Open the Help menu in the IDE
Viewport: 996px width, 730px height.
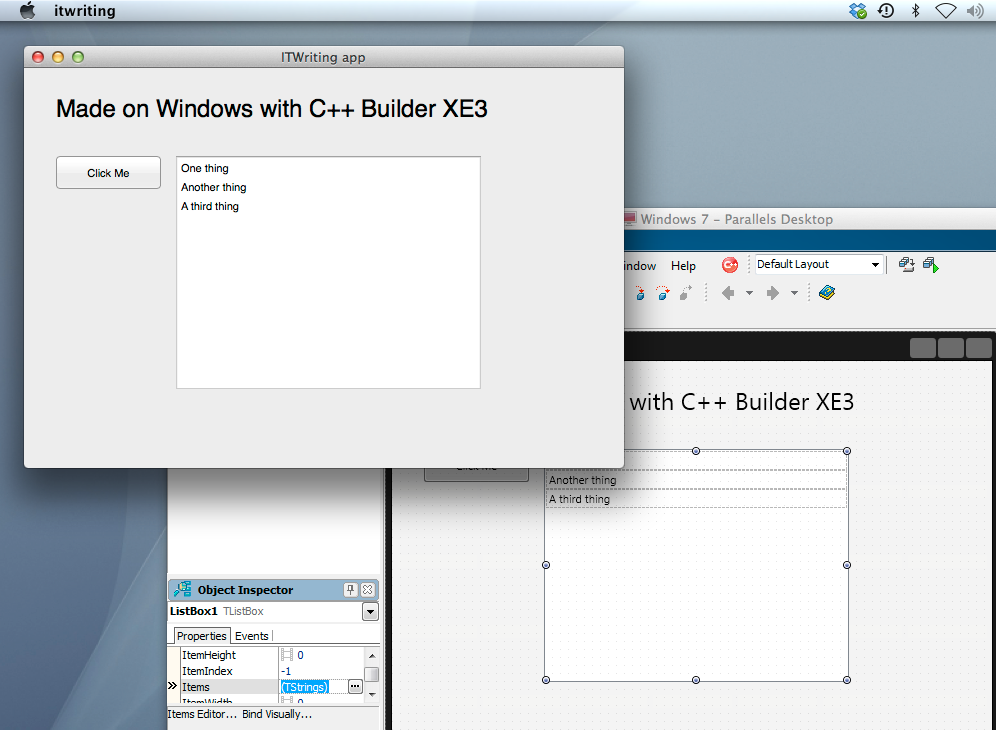683,266
